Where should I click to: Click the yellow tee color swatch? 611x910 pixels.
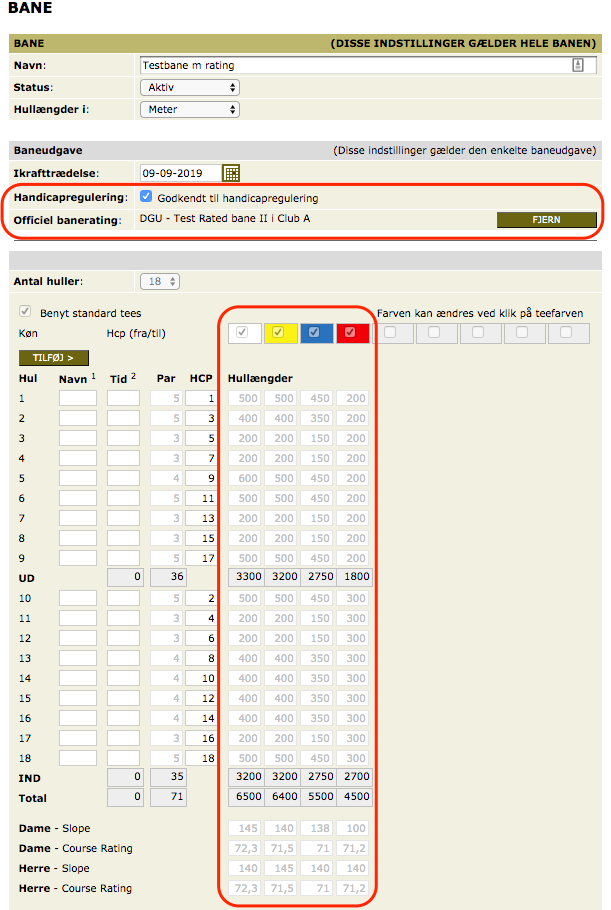pyautogui.click(x=279, y=332)
